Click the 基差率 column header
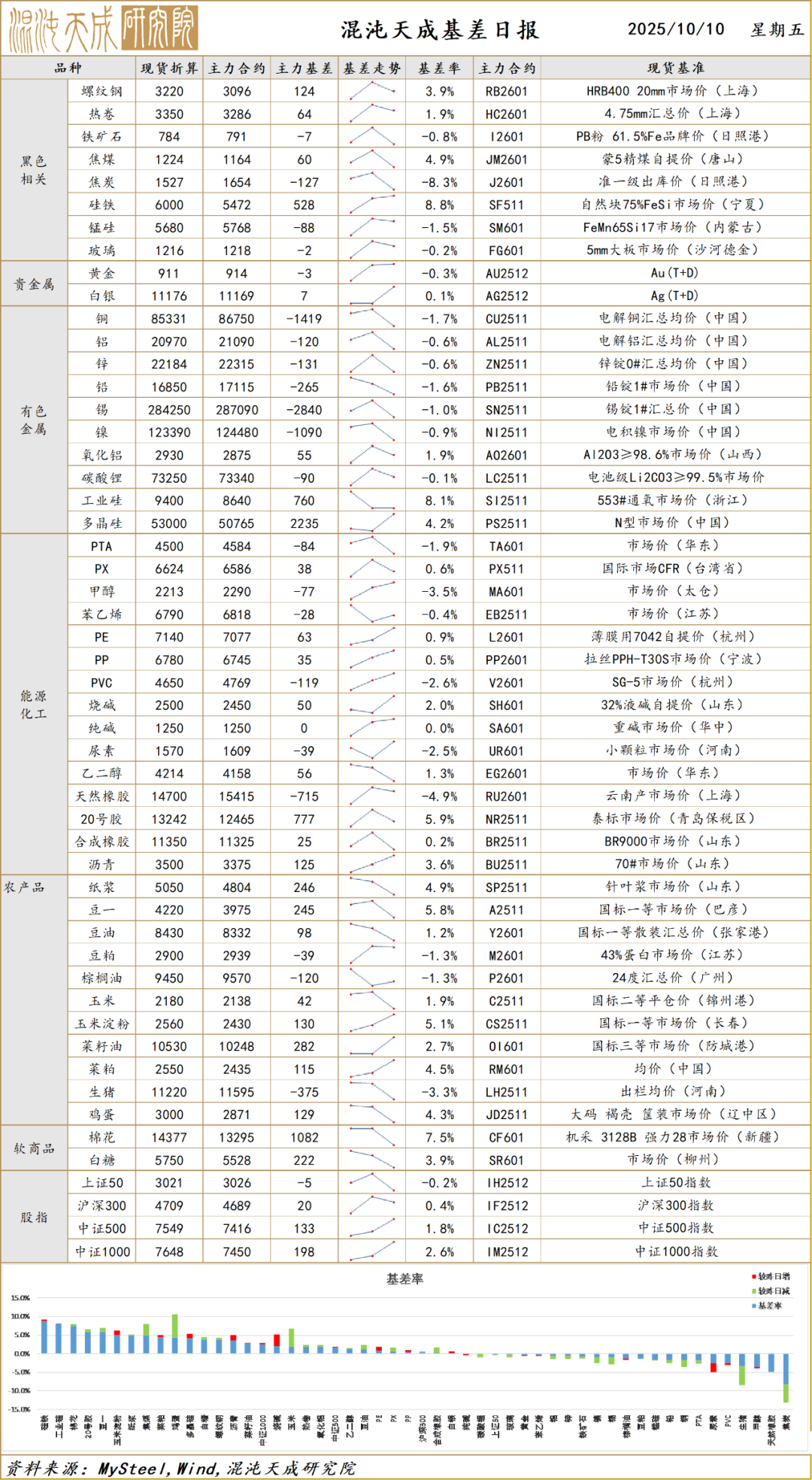Screen dimensions: 812x1480 click(x=439, y=68)
